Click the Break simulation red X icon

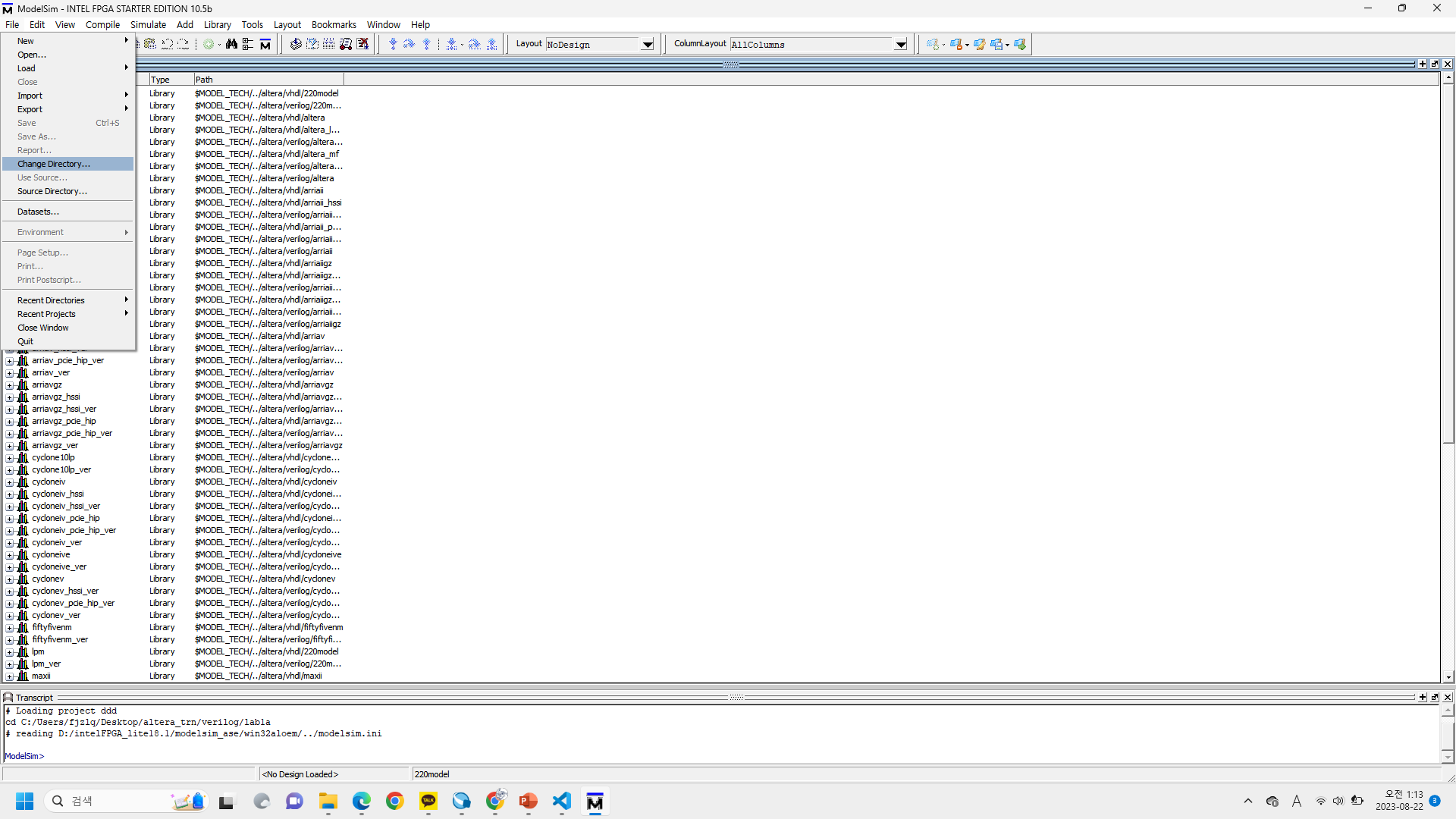pyautogui.click(x=363, y=44)
